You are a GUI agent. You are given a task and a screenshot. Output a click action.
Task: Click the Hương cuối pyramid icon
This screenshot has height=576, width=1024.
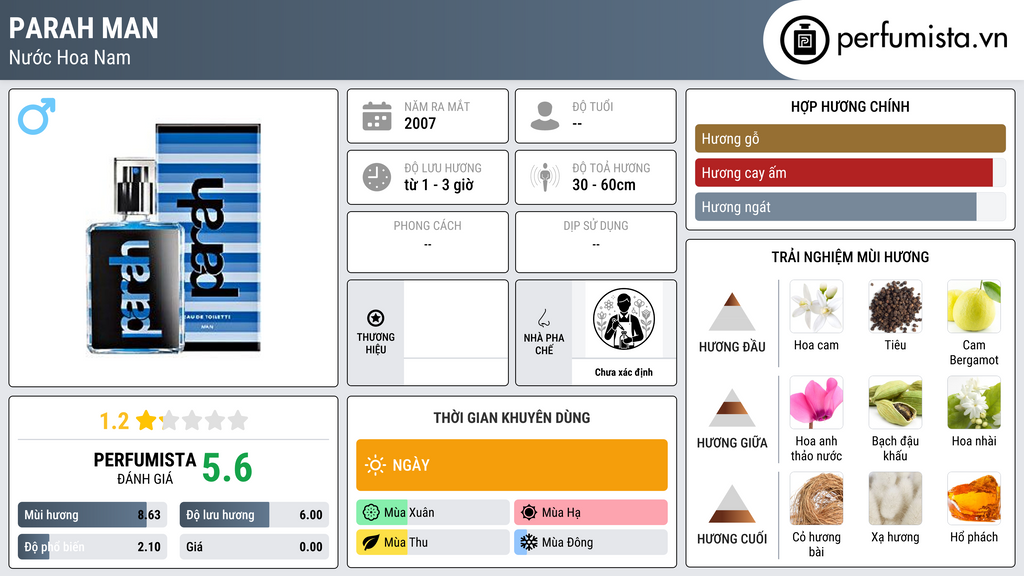coord(732,504)
